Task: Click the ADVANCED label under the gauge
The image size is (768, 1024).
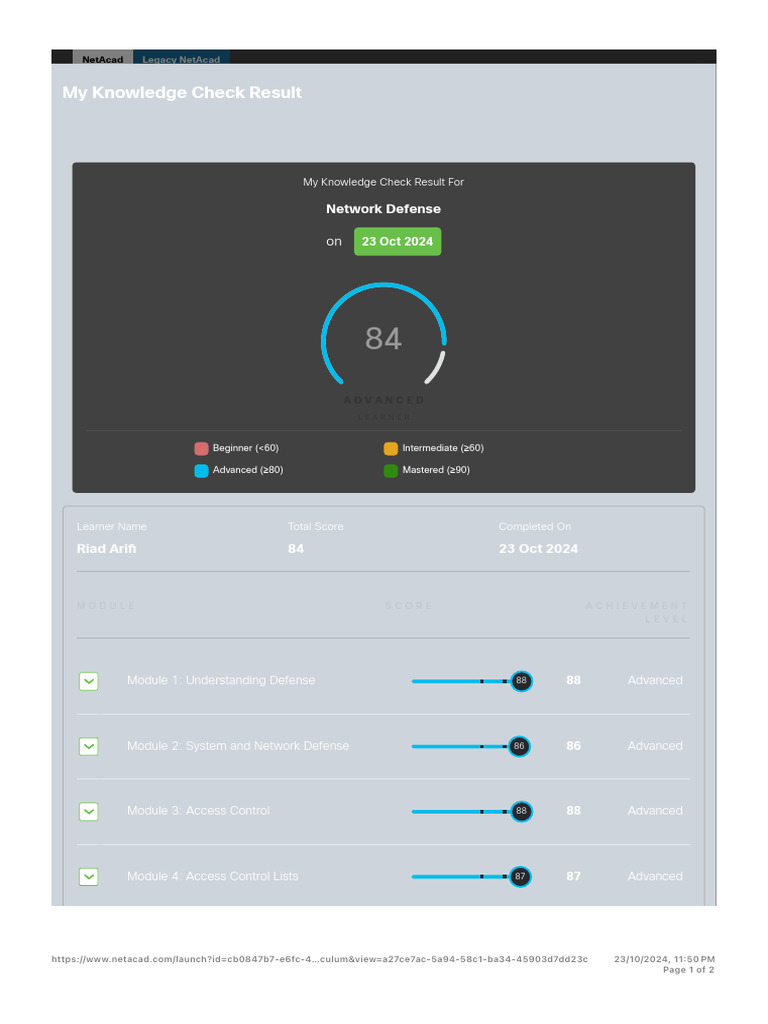Action: [384, 400]
